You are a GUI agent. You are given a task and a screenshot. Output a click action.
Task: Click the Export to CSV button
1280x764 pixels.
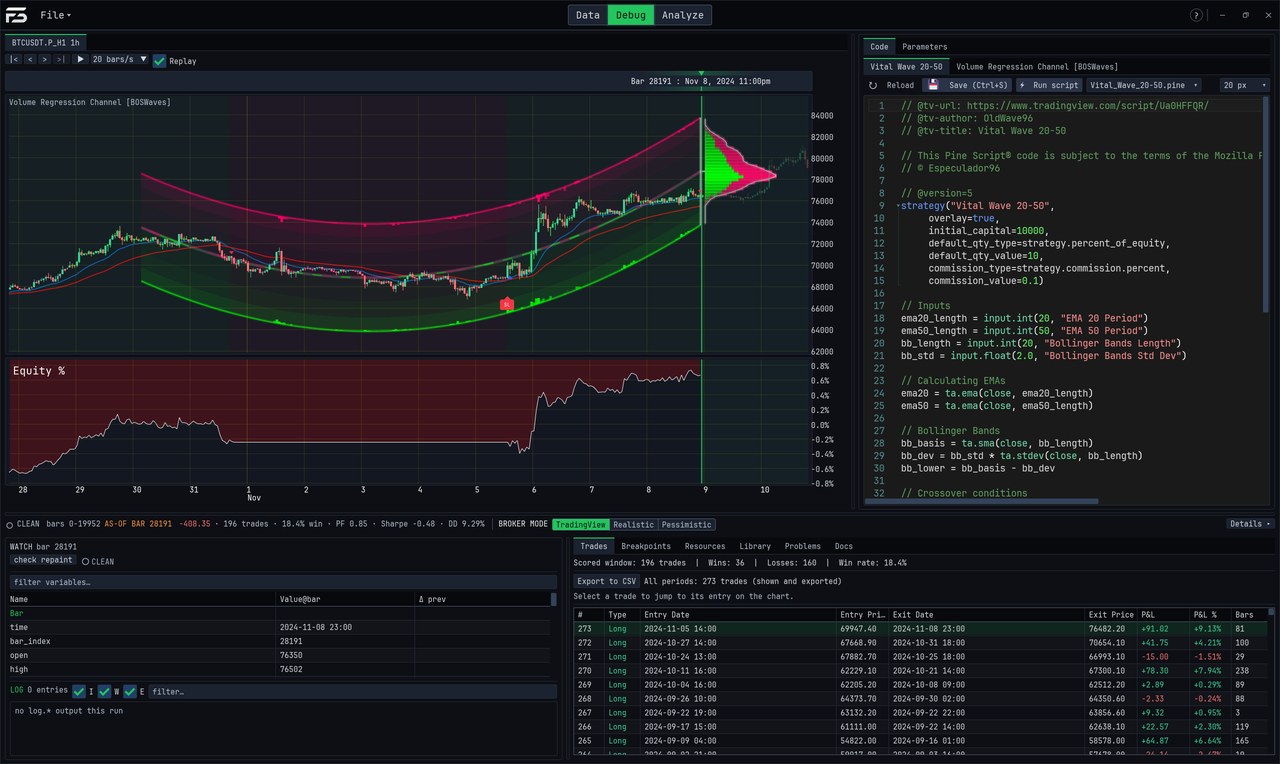click(x=607, y=581)
